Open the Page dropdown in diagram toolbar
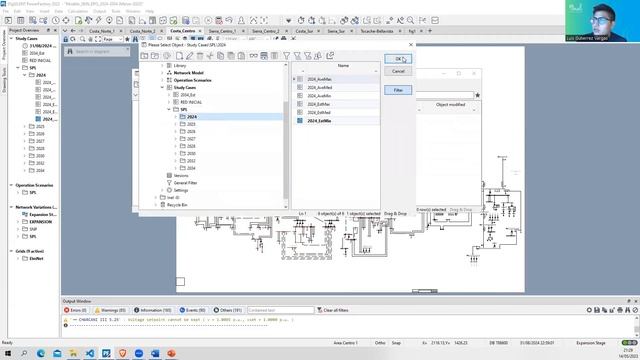The image size is (640, 360). (113, 39)
